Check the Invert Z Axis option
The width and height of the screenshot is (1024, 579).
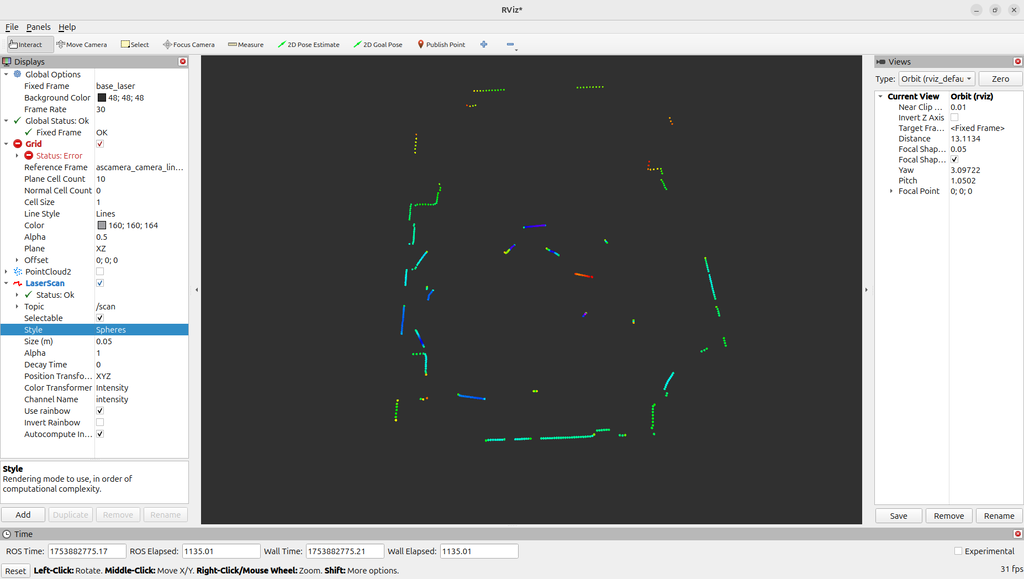[954, 117]
